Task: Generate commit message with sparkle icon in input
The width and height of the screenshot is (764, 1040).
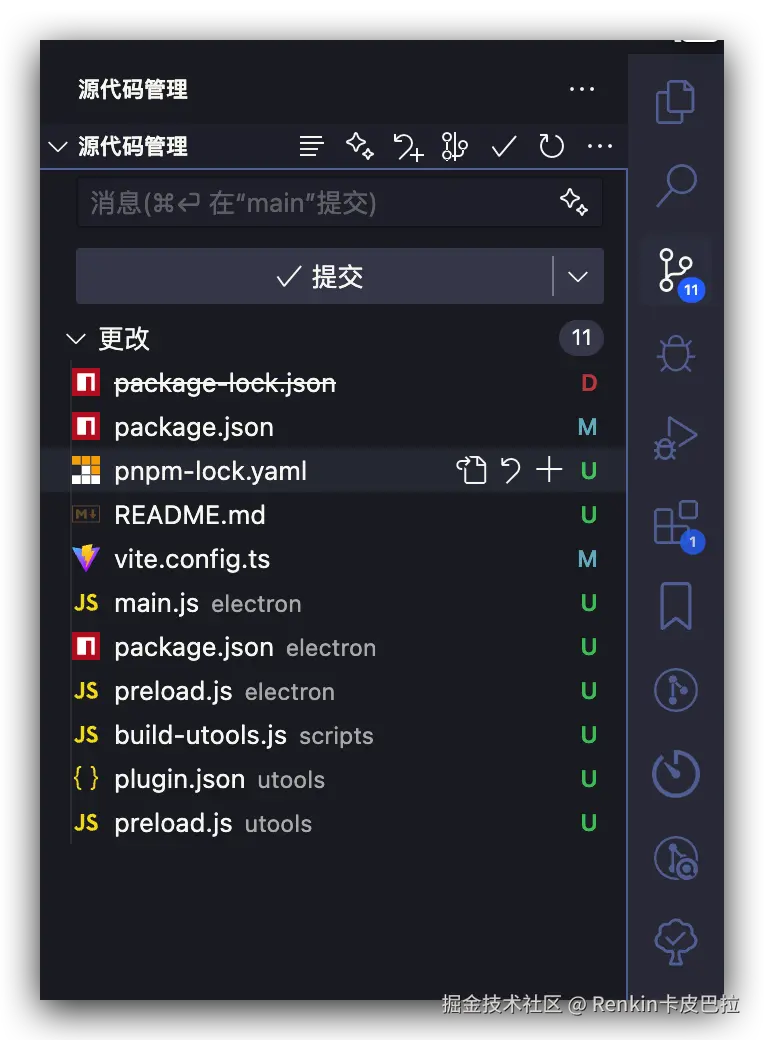Action: point(574,202)
